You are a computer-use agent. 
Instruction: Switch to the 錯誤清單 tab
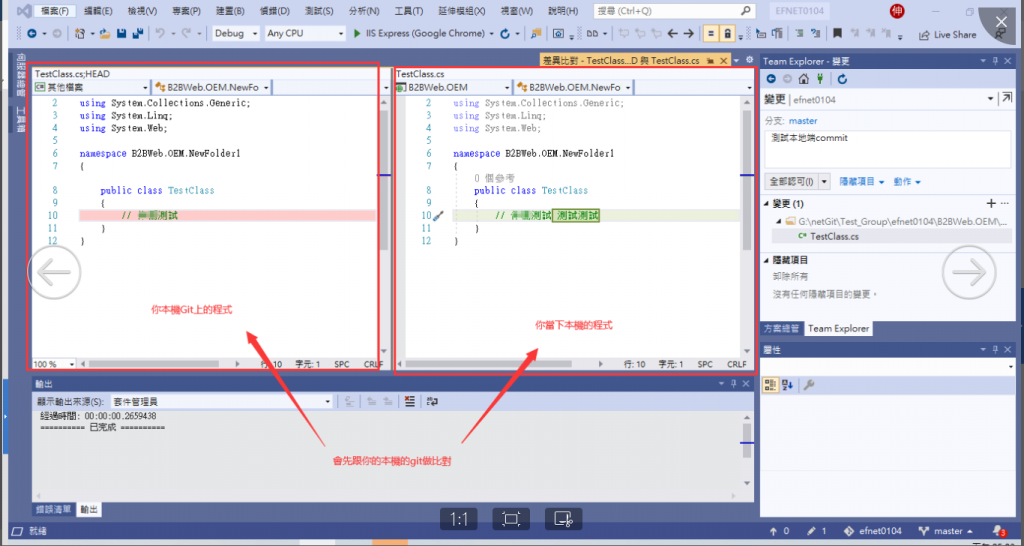[54, 509]
